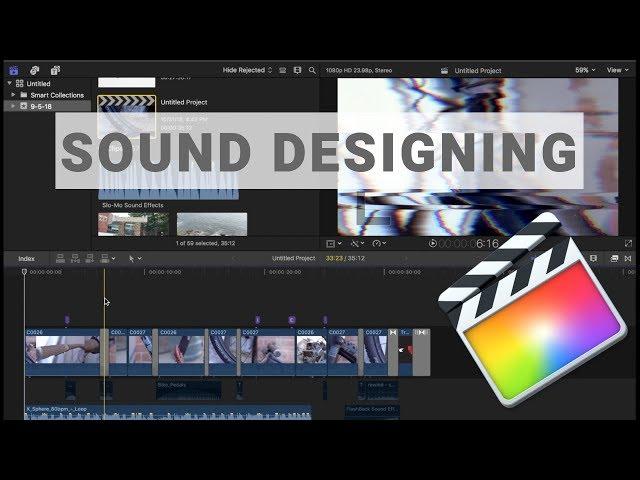Expand the 9-5-18 event

click(x=13, y=106)
